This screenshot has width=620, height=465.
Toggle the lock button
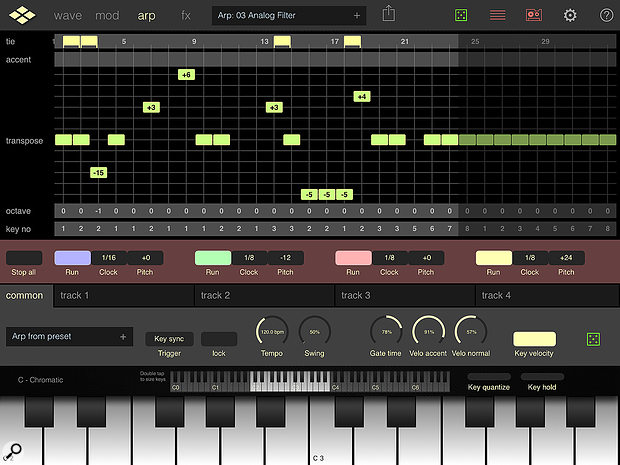[x=219, y=339]
